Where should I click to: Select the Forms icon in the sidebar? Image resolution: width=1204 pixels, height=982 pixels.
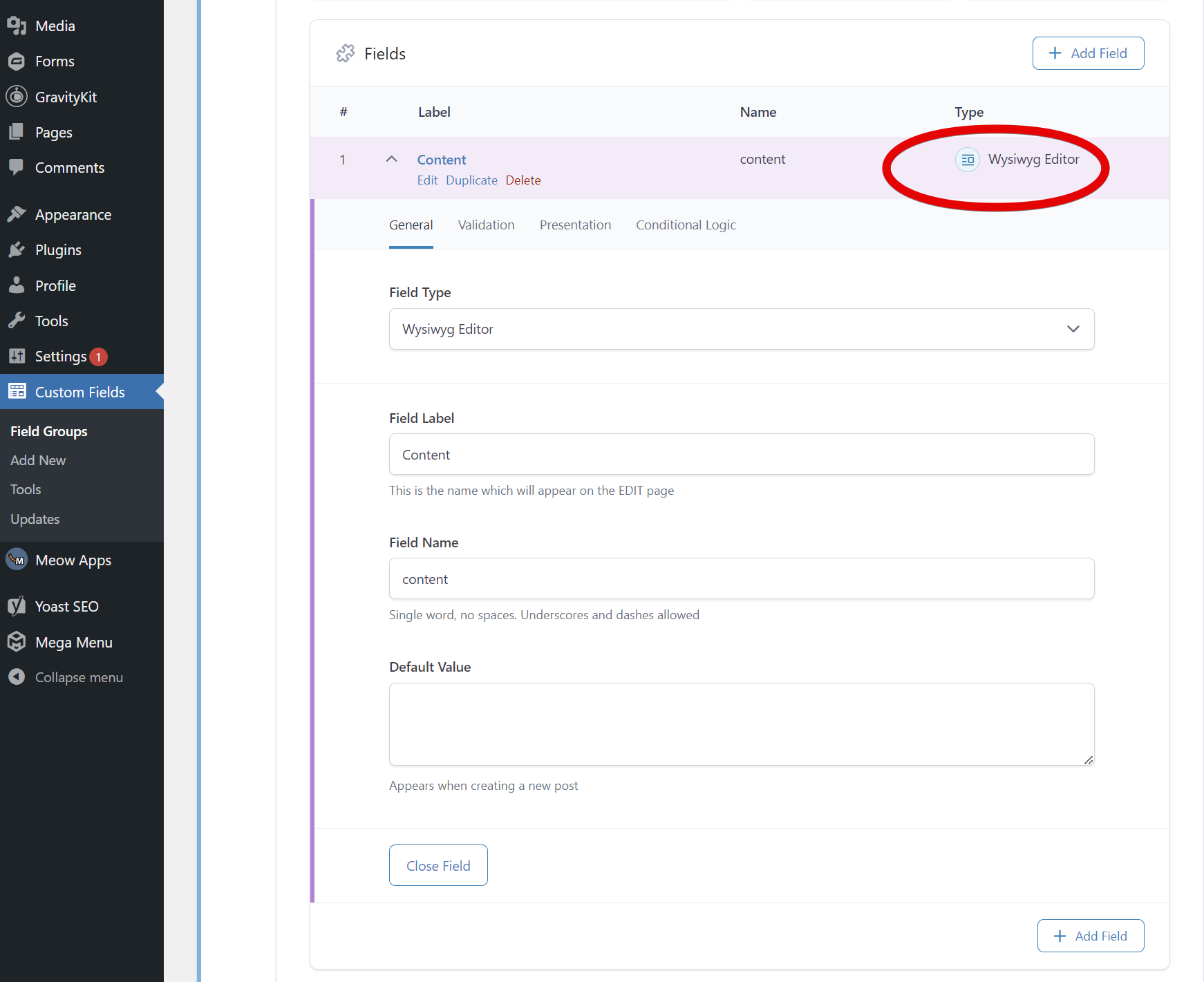(17, 61)
